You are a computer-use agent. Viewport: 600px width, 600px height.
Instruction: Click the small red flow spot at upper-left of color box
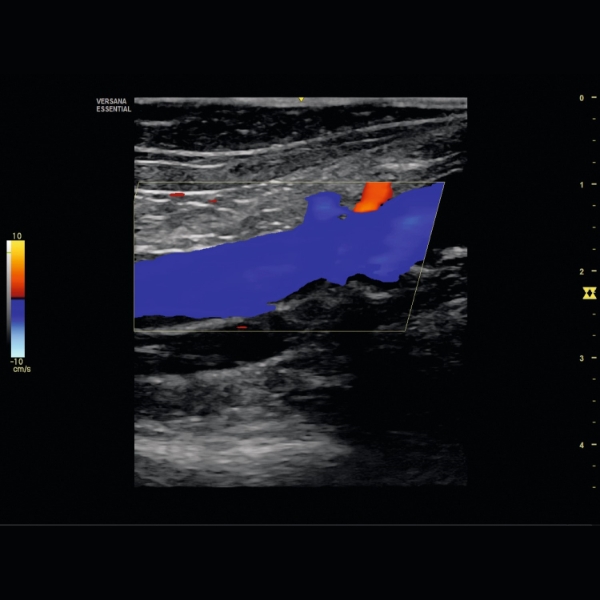pos(178,195)
